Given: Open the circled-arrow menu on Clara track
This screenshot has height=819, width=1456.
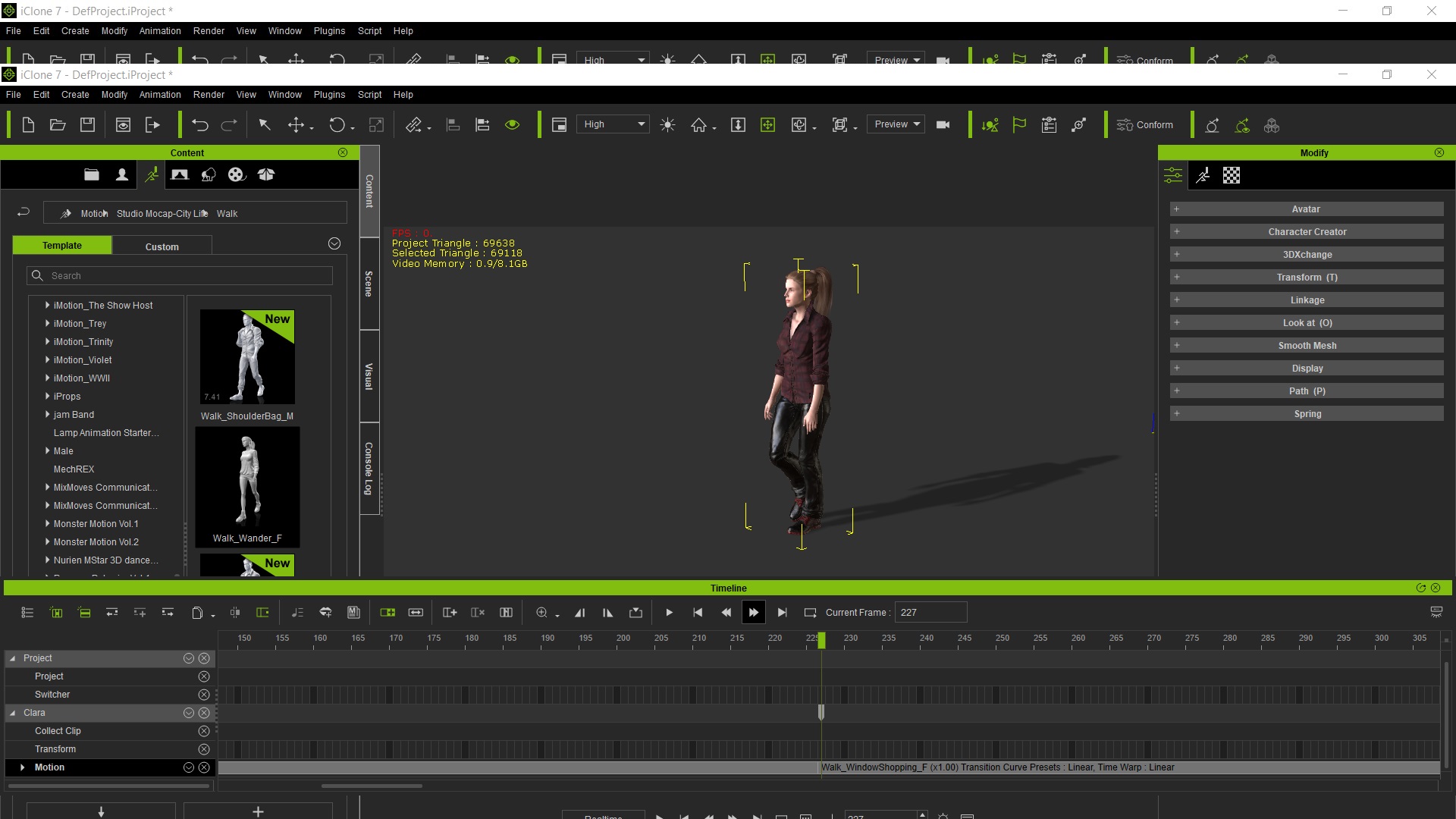Looking at the screenshot, I should 189,713.
